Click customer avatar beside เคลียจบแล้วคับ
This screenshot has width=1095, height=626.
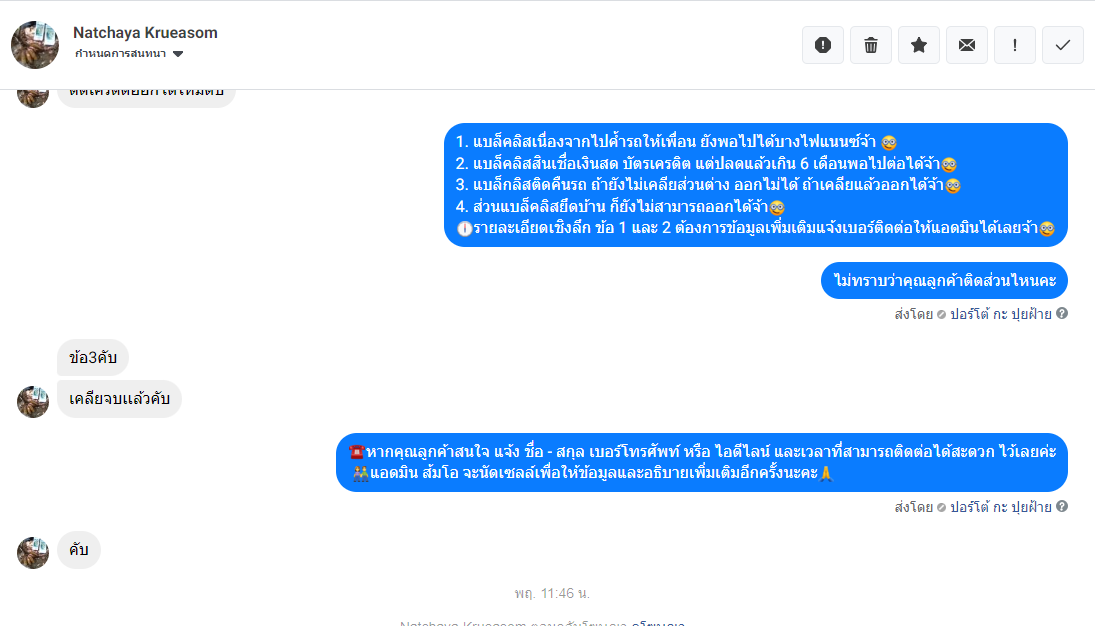click(x=33, y=402)
